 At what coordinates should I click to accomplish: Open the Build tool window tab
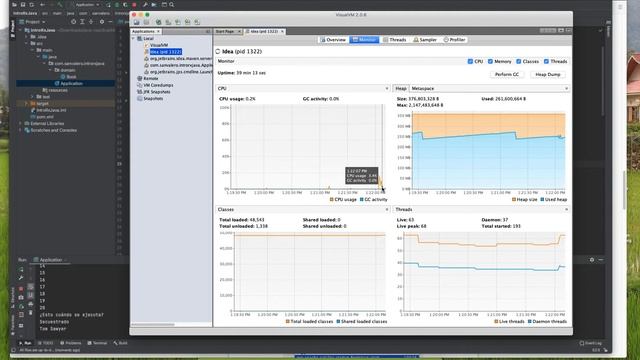[x=121, y=343]
